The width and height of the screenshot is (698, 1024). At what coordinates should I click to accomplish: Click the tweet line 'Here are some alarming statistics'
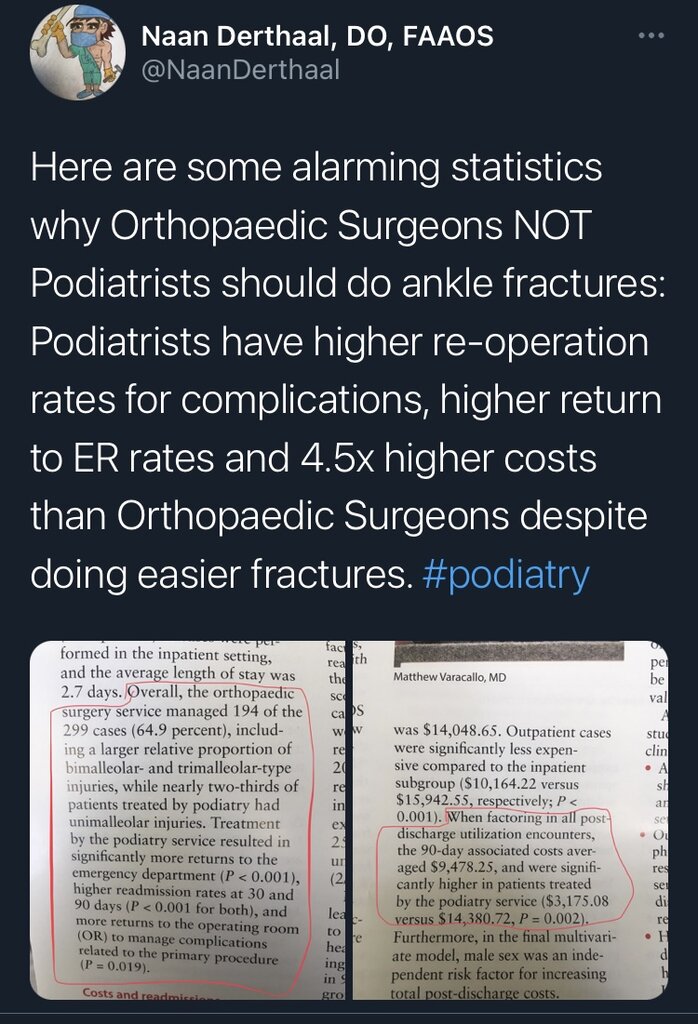click(316, 167)
